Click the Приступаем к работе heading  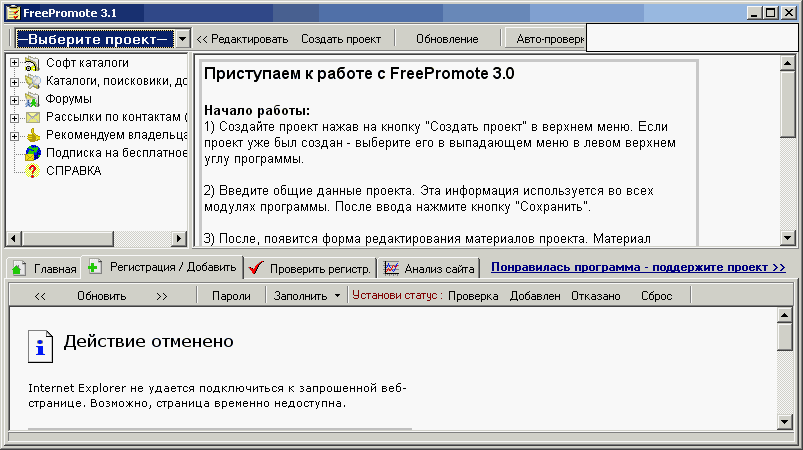point(359,74)
